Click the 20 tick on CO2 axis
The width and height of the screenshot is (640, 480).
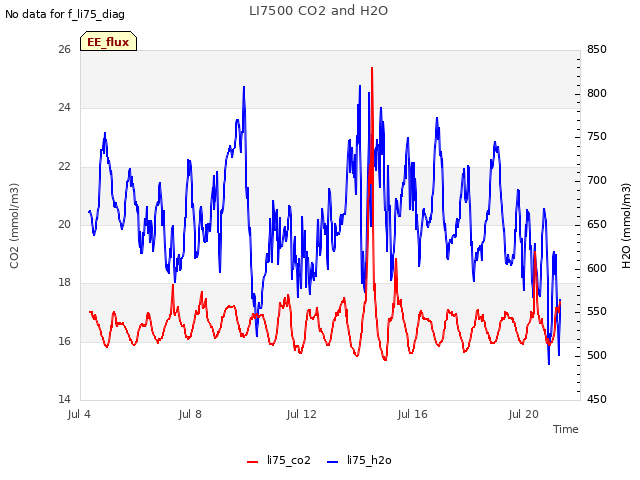point(64,224)
